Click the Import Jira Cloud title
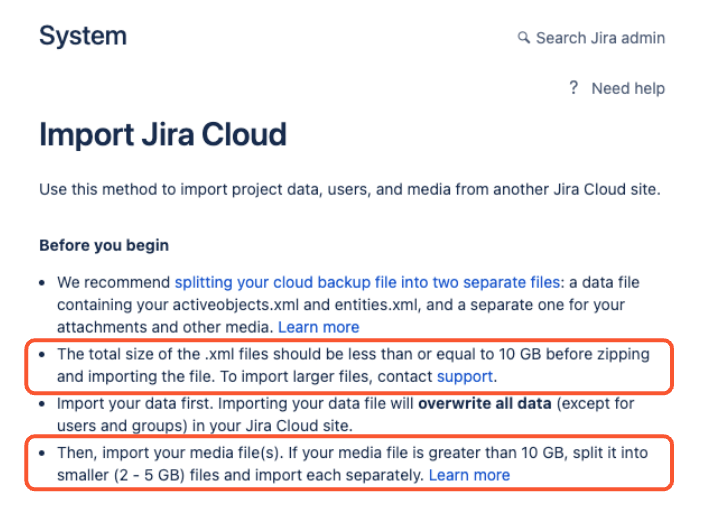 [162, 135]
